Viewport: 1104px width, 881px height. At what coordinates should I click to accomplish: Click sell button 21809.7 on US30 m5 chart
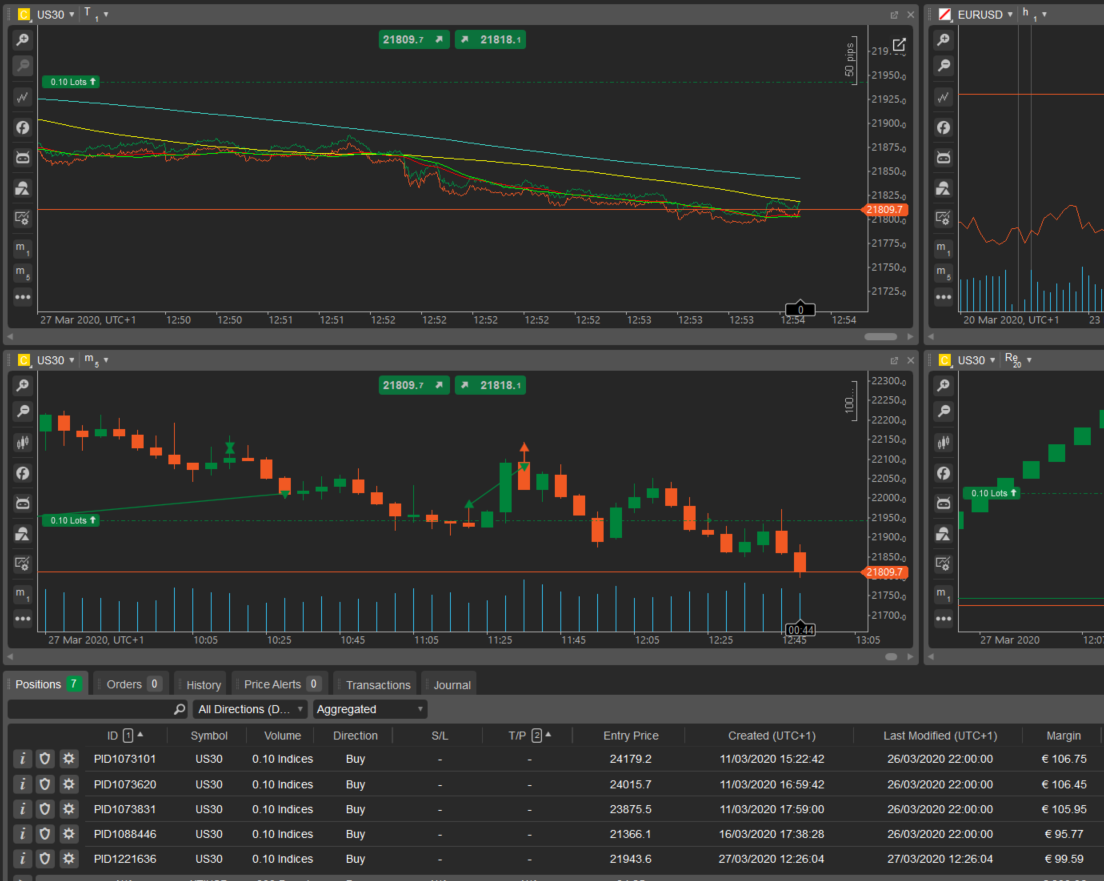coord(413,385)
